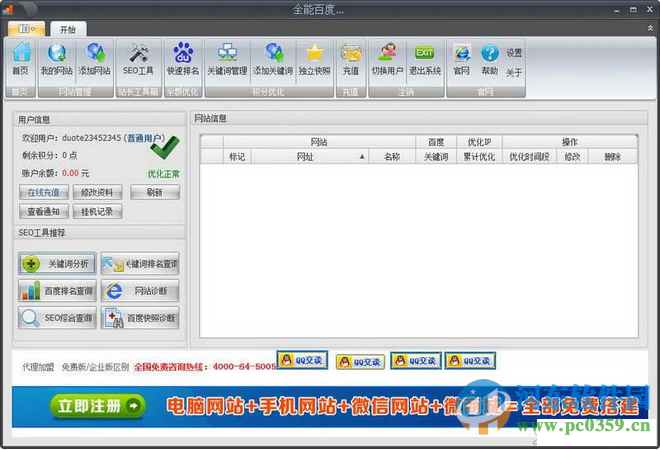The image size is (660, 450).
Task: Click the third QQ交谈 chat button
Action: pyautogui.click(x=416, y=361)
